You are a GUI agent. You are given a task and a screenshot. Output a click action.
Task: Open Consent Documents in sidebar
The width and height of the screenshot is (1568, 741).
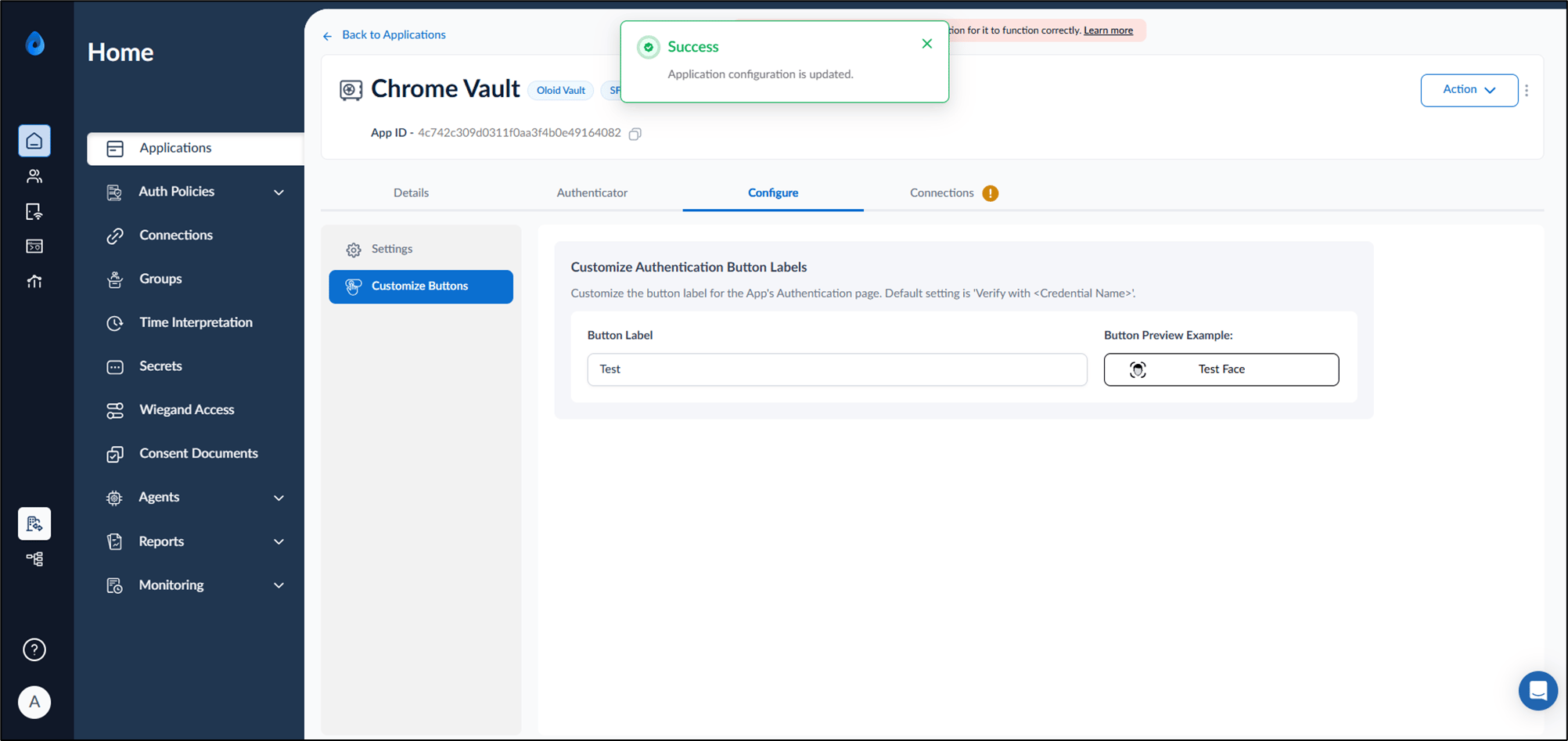pyautogui.click(x=195, y=454)
